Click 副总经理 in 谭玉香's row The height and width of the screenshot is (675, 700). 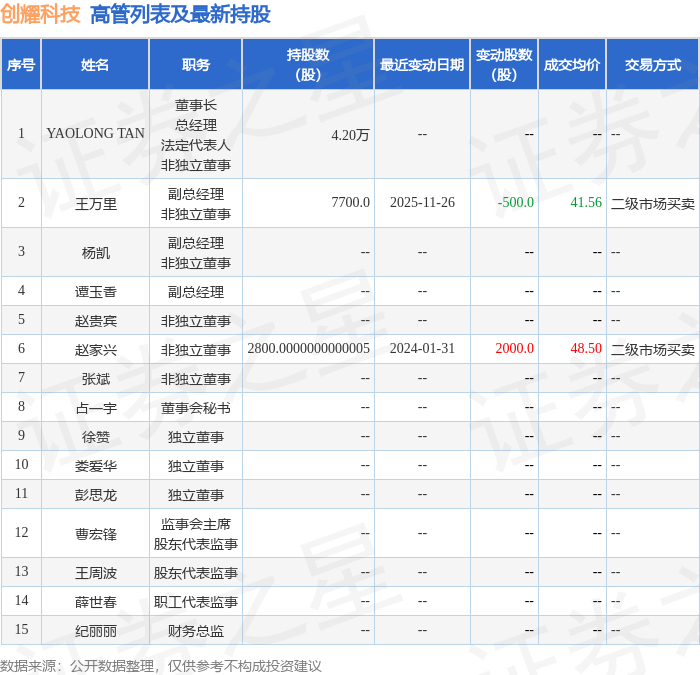coord(196,292)
